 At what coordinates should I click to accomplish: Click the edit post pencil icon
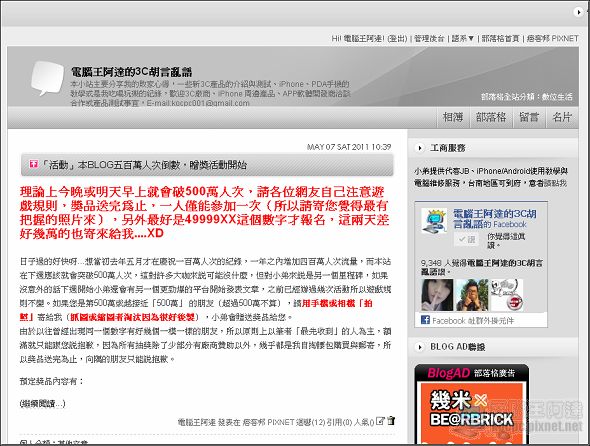pos(380,421)
